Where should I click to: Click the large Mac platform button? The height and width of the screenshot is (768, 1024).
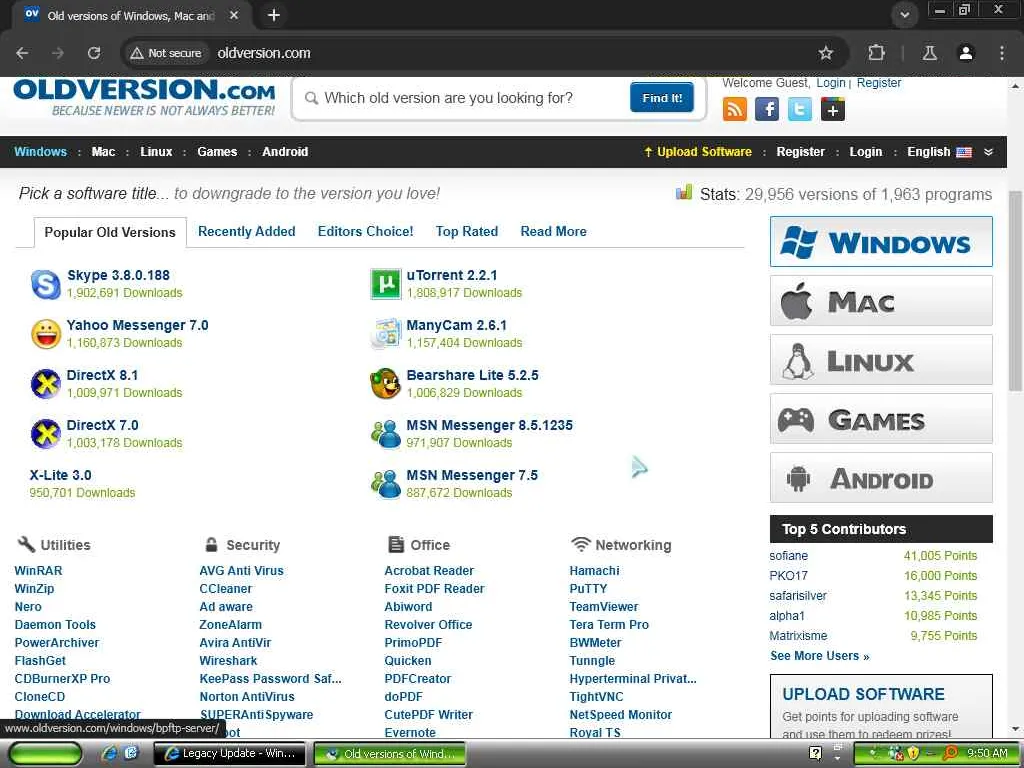[881, 300]
